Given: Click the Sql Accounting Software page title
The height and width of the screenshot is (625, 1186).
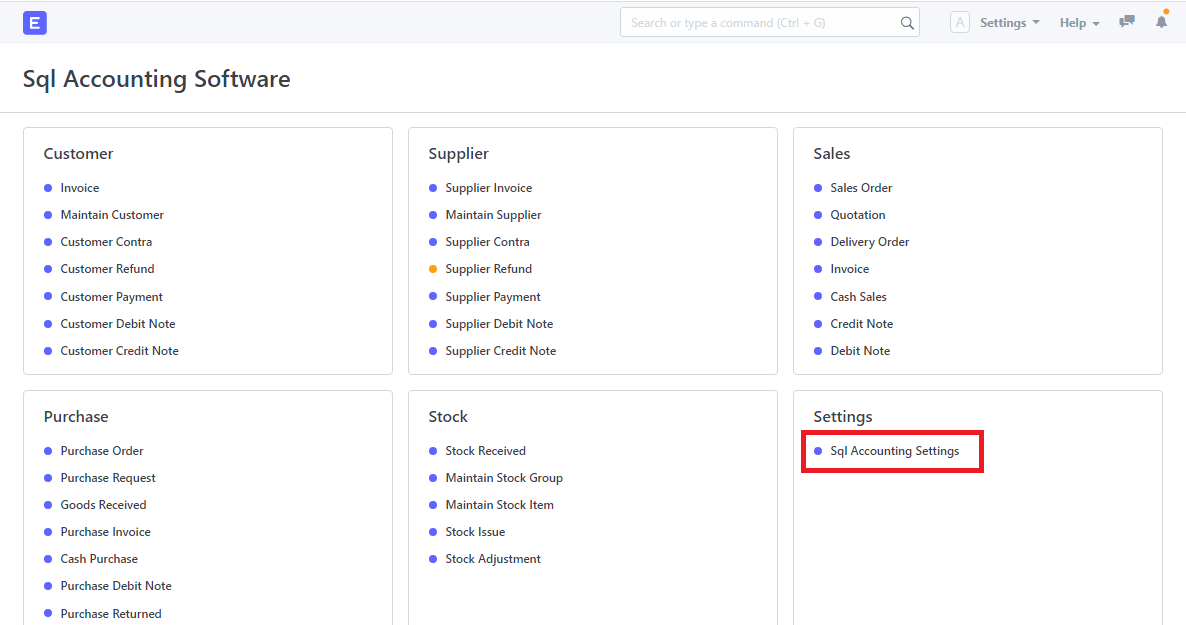Looking at the screenshot, I should [x=157, y=79].
